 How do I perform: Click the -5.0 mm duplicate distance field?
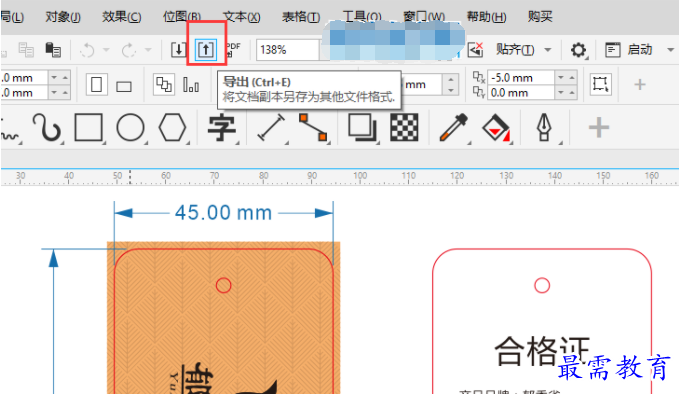pos(521,78)
